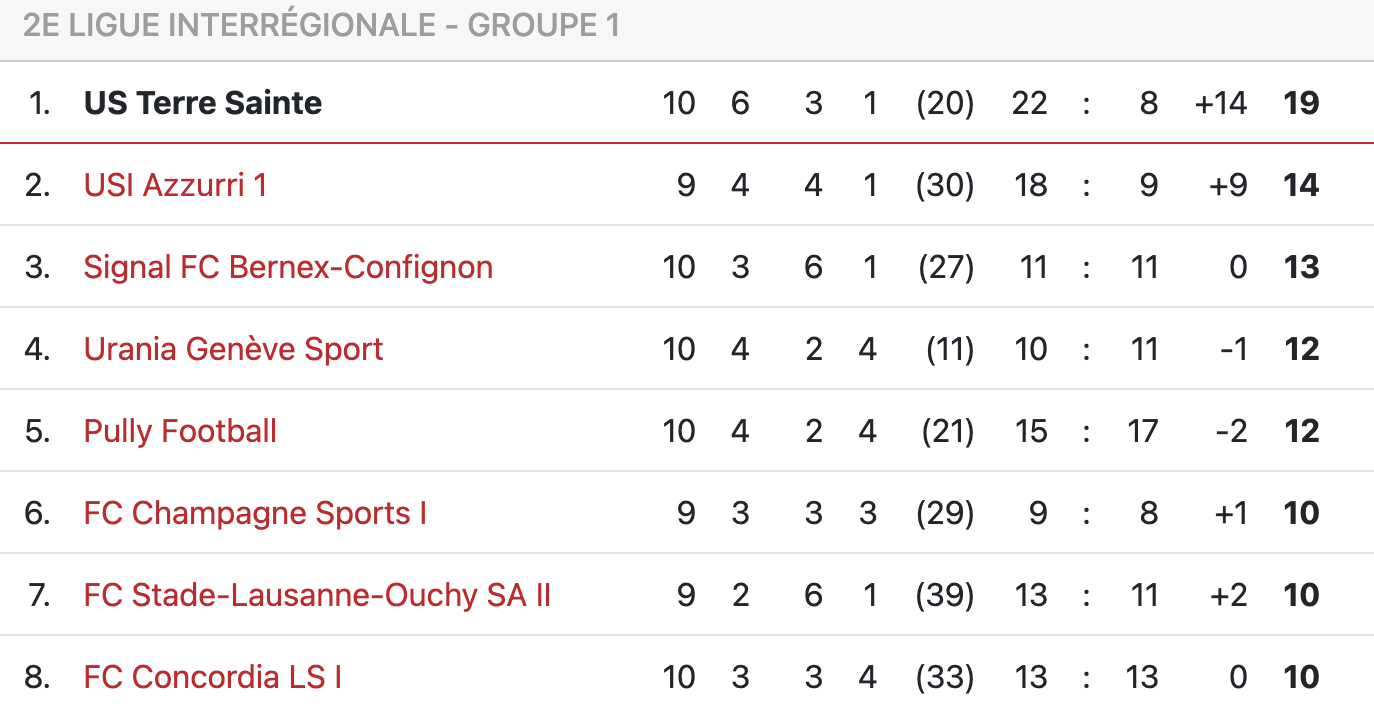This screenshot has height=710, width=1374.
Task: Select the Pully Football link
Action: point(180,431)
